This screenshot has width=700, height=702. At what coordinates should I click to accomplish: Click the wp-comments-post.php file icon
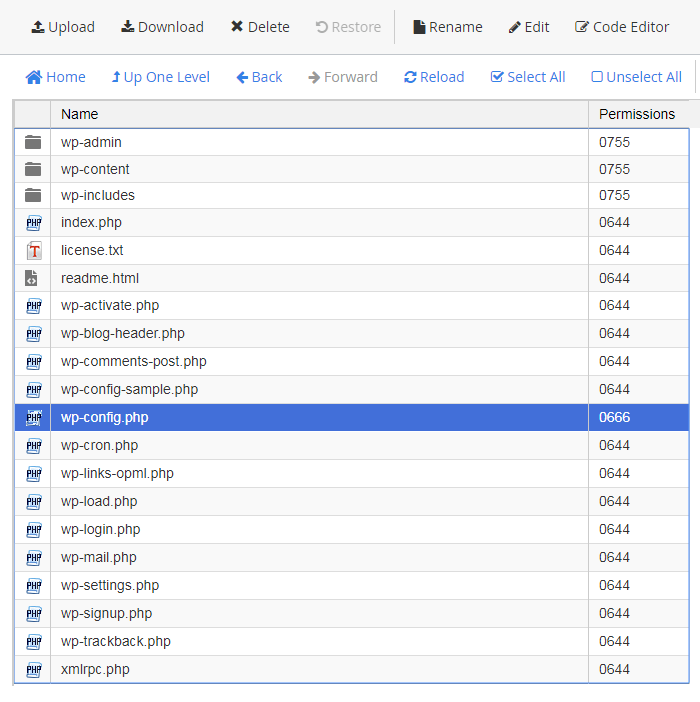pos(34,362)
